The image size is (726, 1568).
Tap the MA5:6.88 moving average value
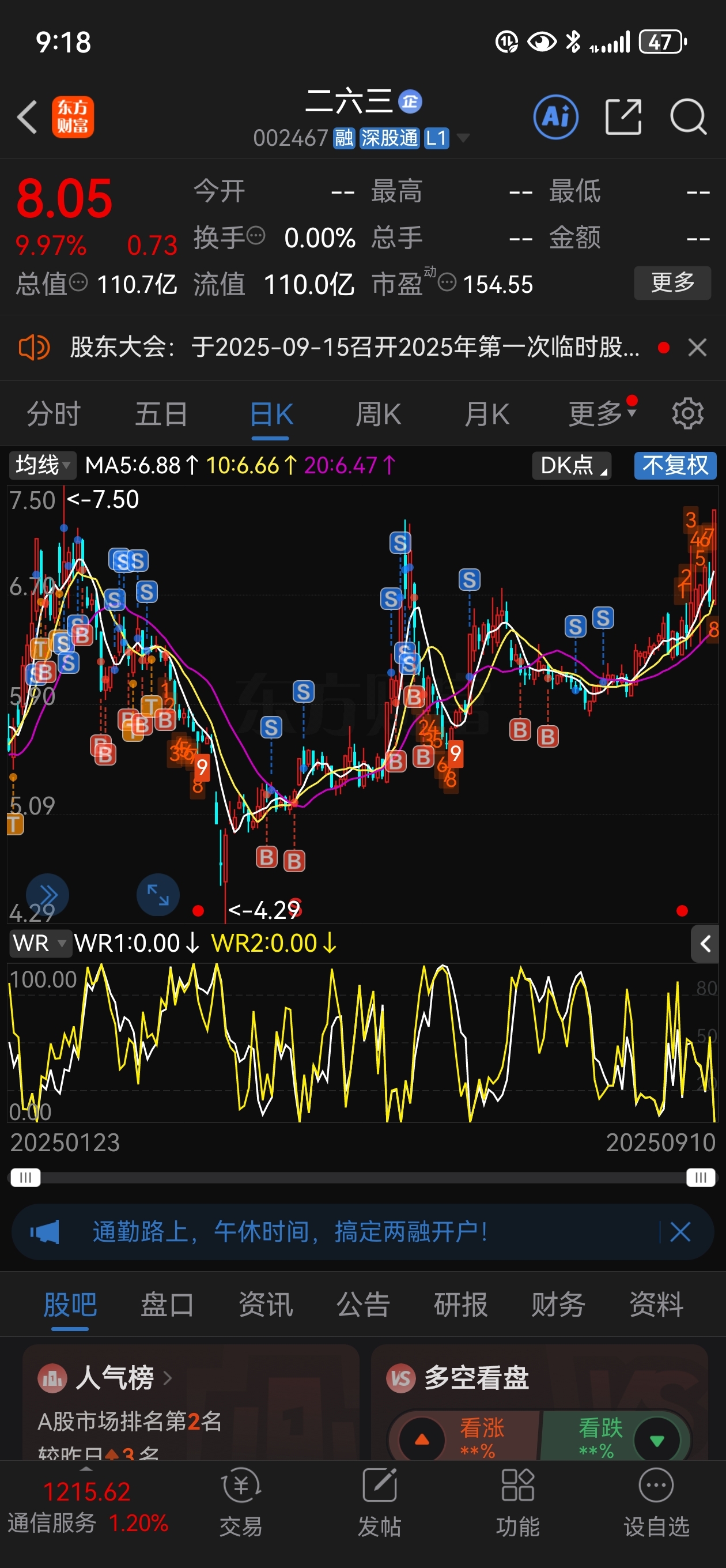[142, 465]
